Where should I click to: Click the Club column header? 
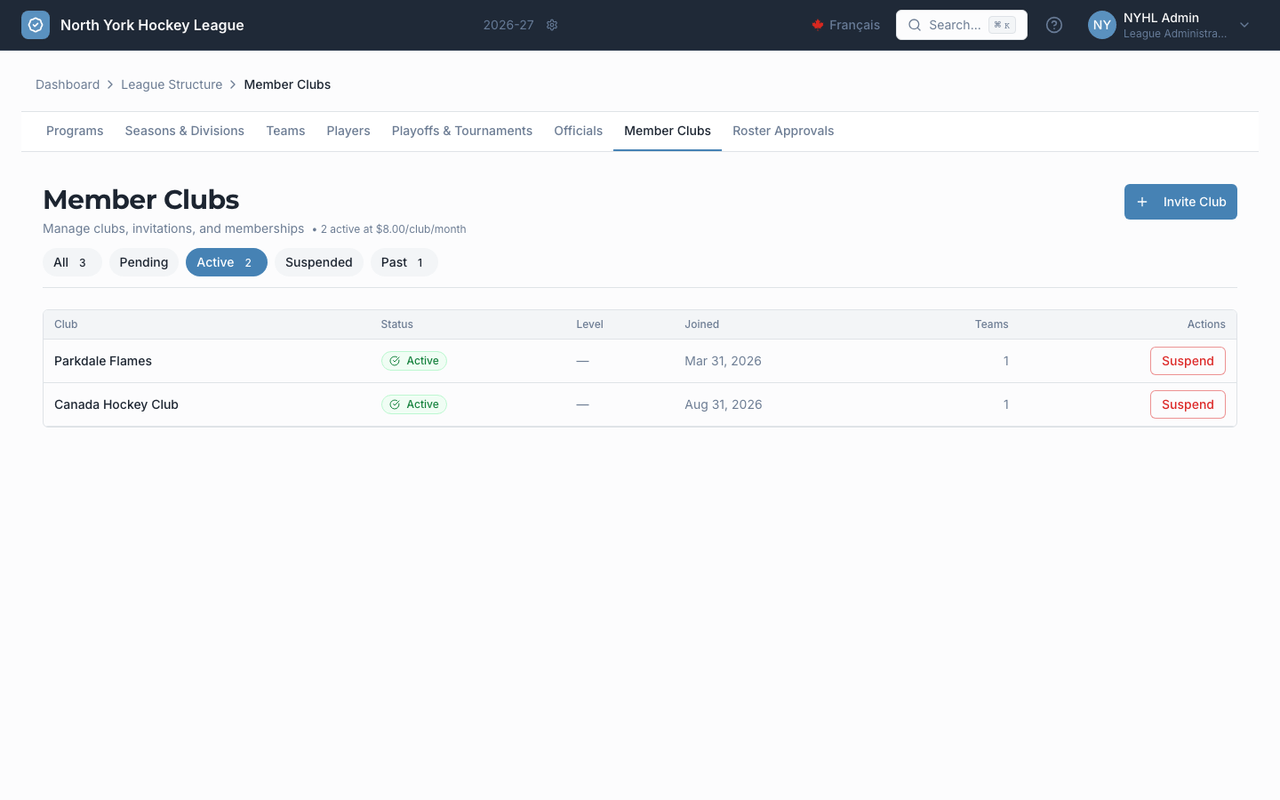pyautogui.click(x=66, y=324)
